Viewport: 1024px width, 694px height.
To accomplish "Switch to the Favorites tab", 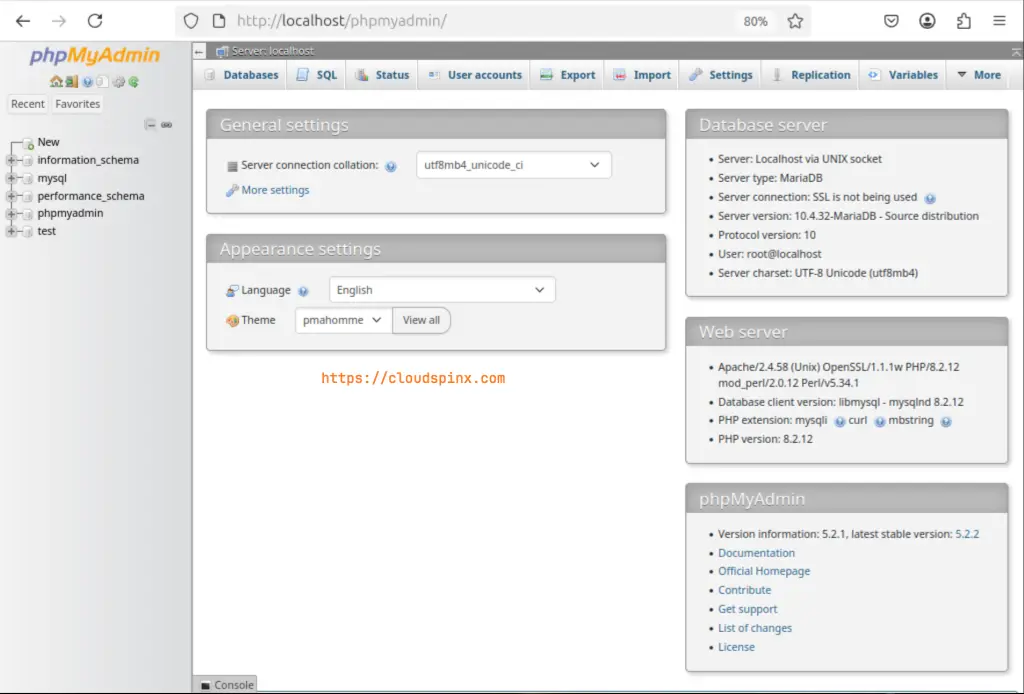I will (77, 103).
